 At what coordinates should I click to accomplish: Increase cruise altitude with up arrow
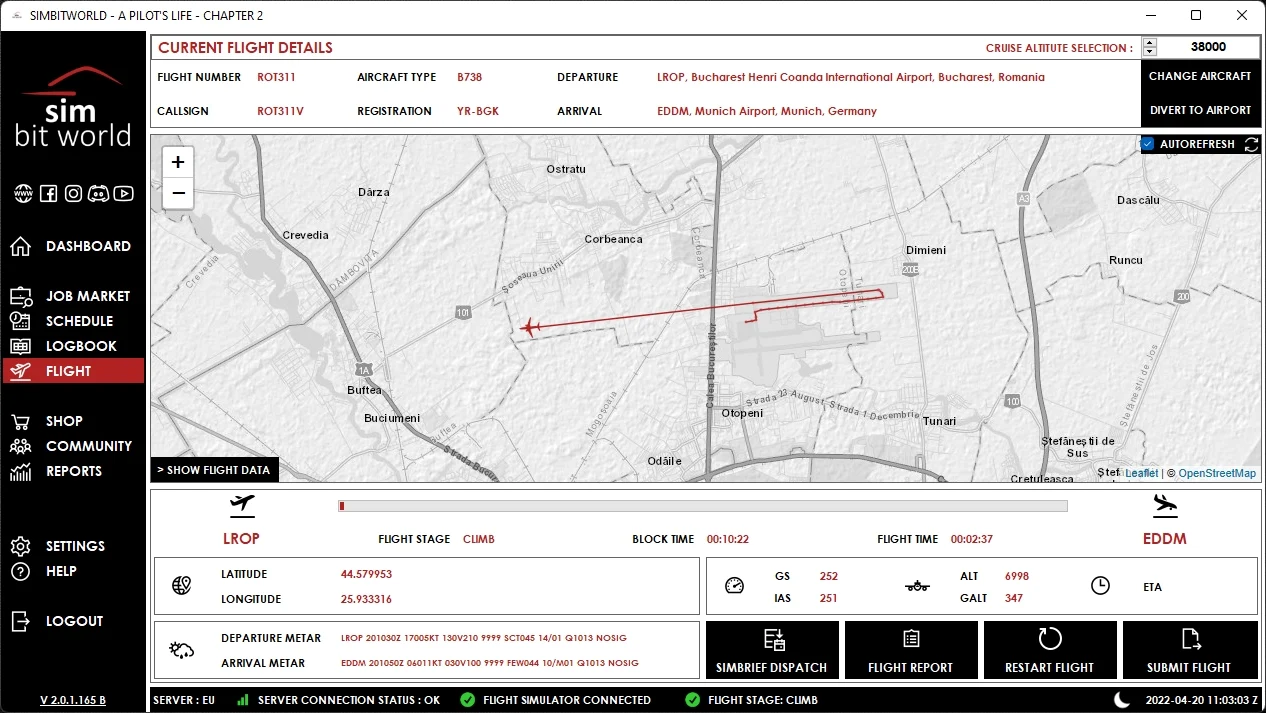[1150, 43]
